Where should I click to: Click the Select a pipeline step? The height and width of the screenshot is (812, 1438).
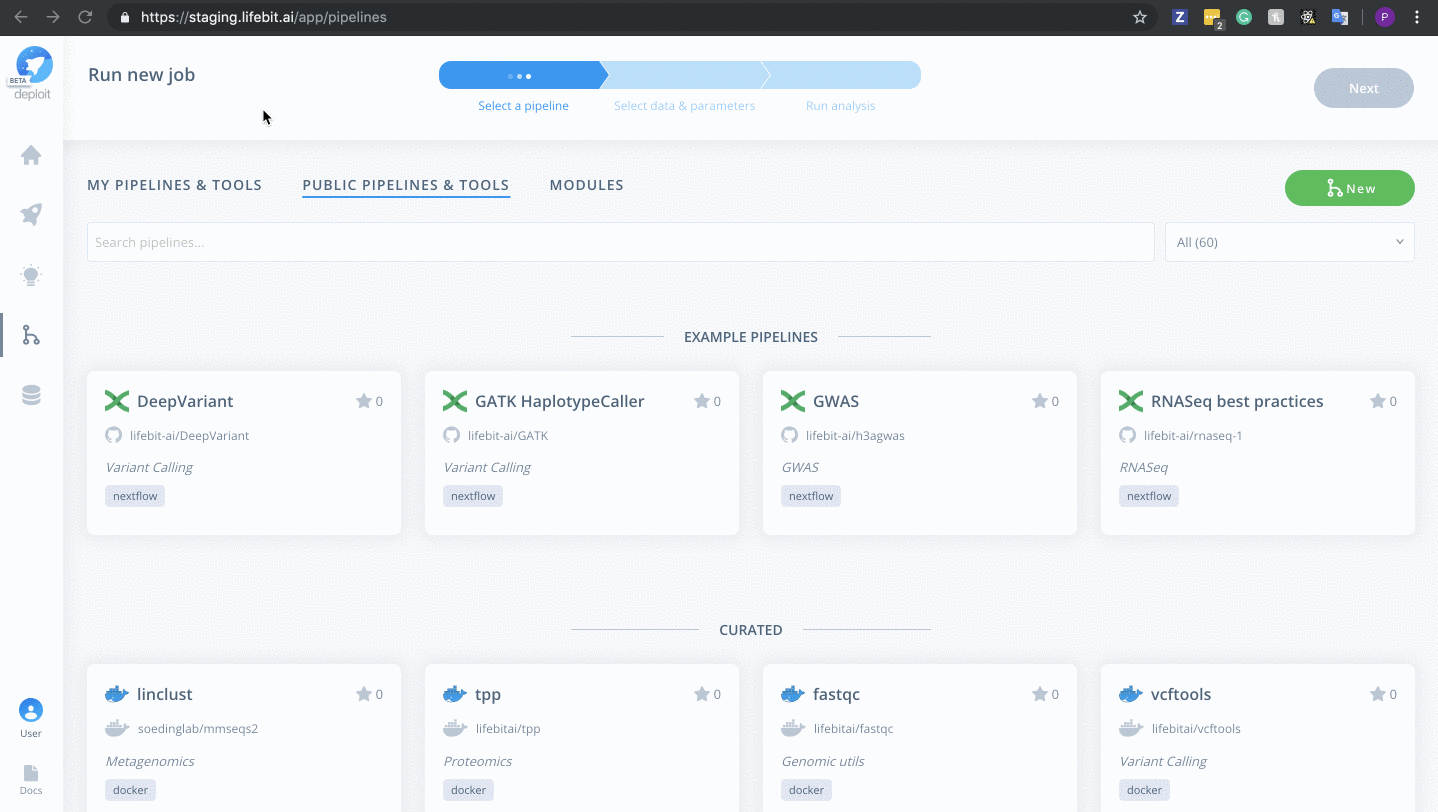tap(523, 75)
